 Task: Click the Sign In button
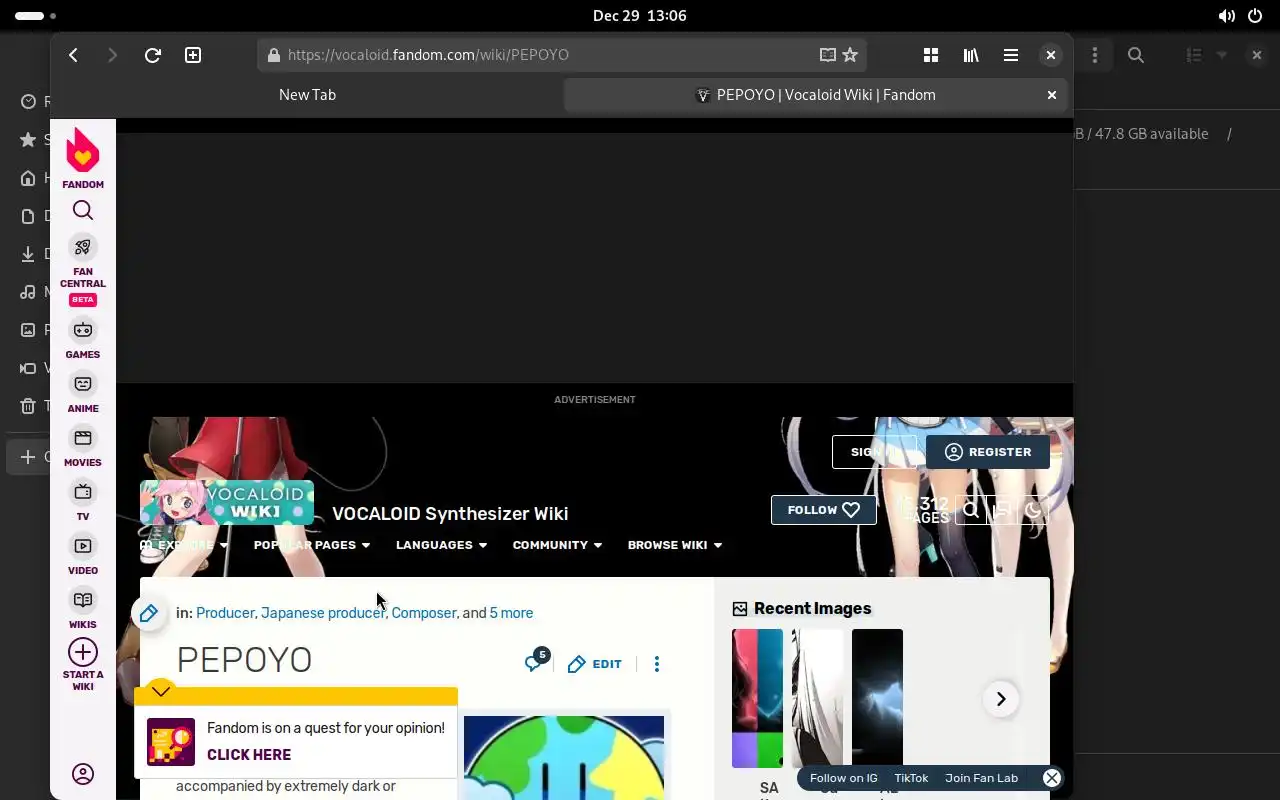(874, 452)
